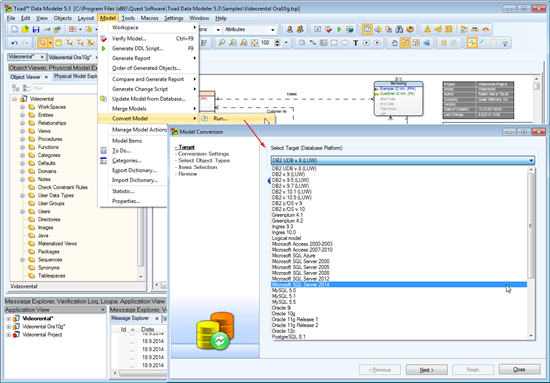This screenshot has height=383, width=550.
Task: Open the selection tool dropdown arrow
Action: click(x=51, y=43)
